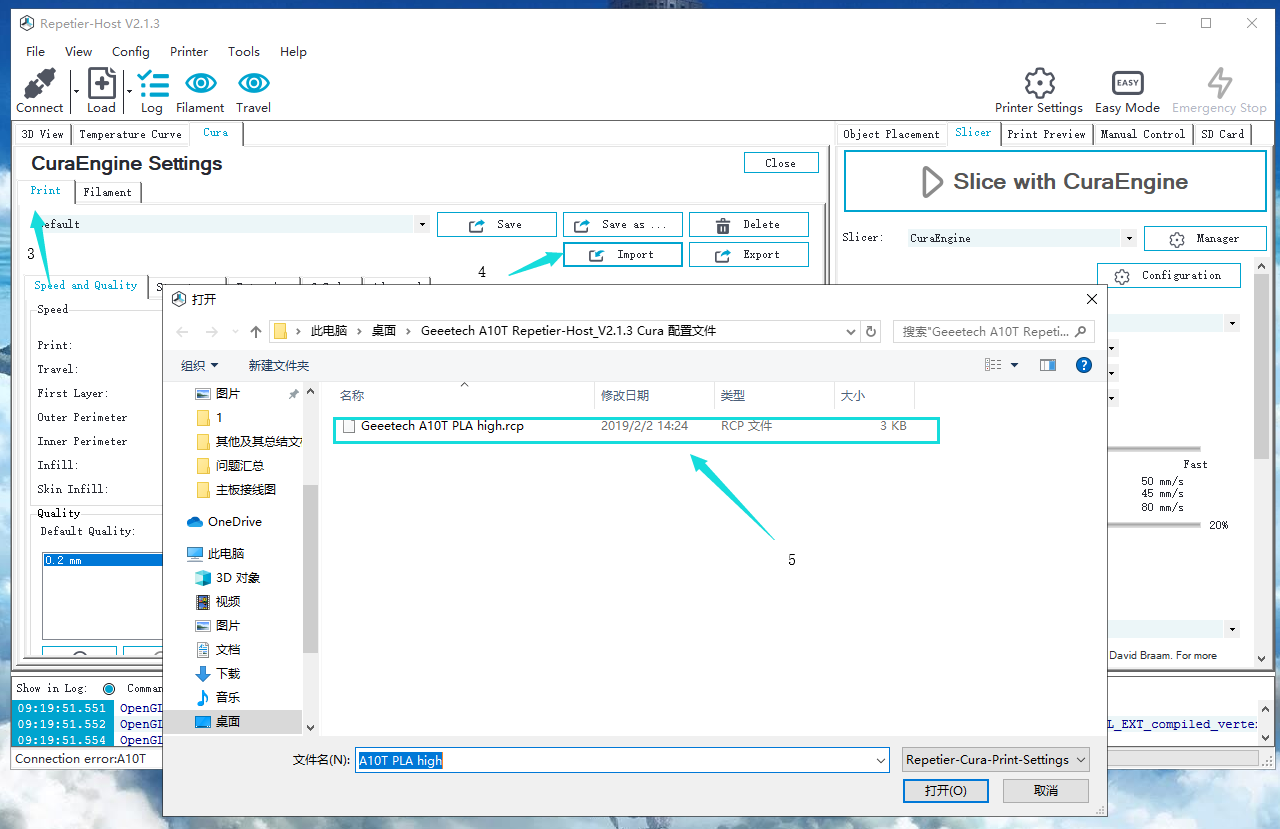Screen dimensions: 1280x829
Task: Click the Load file icon
Action: (x=101, y=85)
